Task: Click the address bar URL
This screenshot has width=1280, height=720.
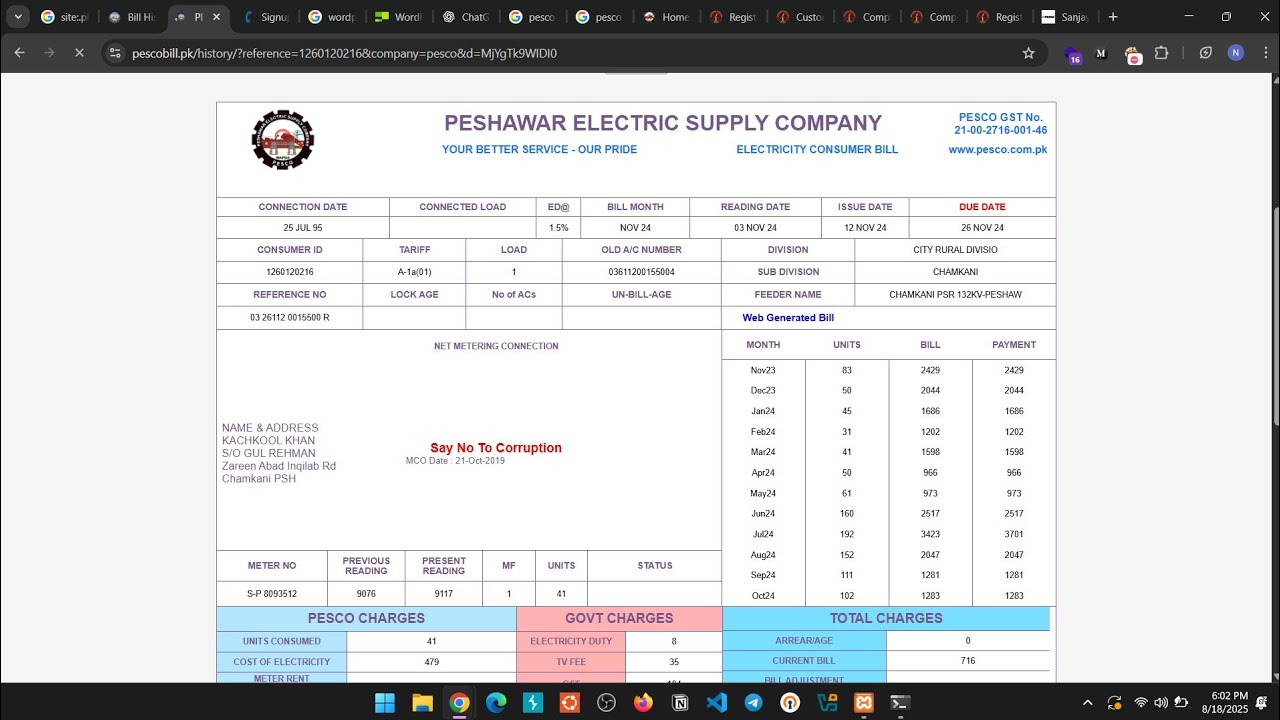Action: coord(344,53)
